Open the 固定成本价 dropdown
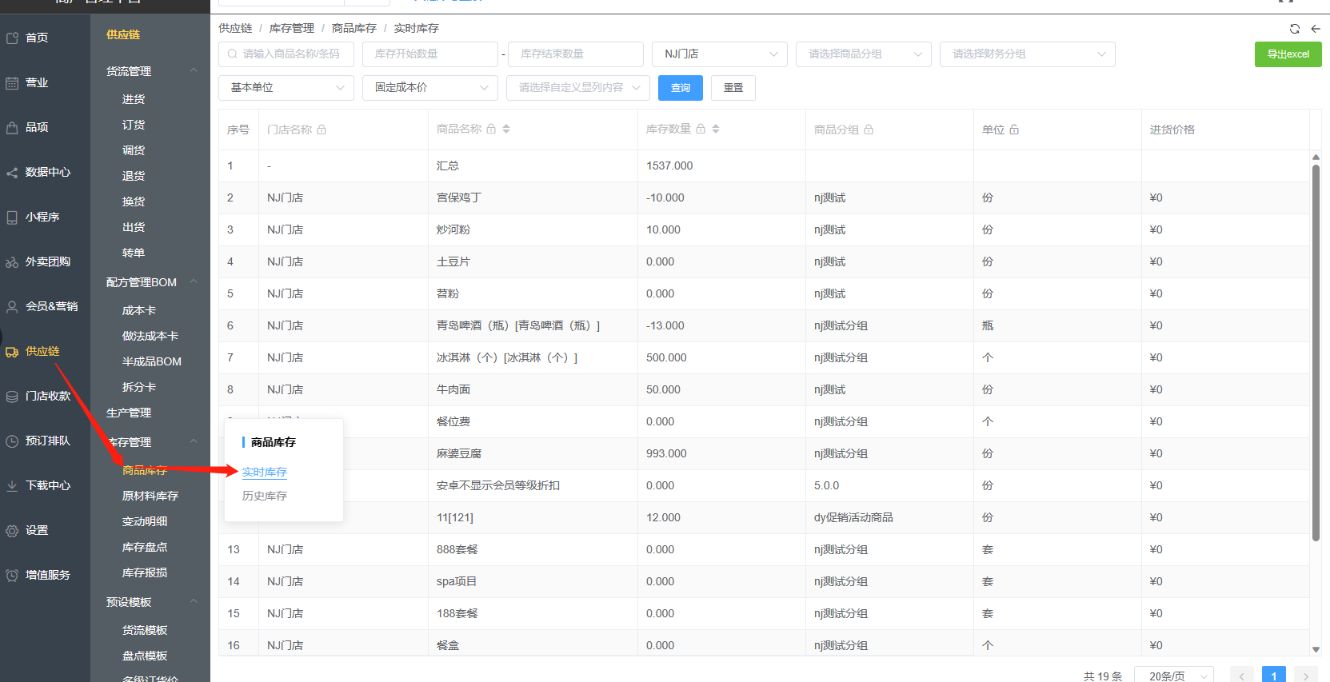 pyautogui.click(x=430, y=88)
